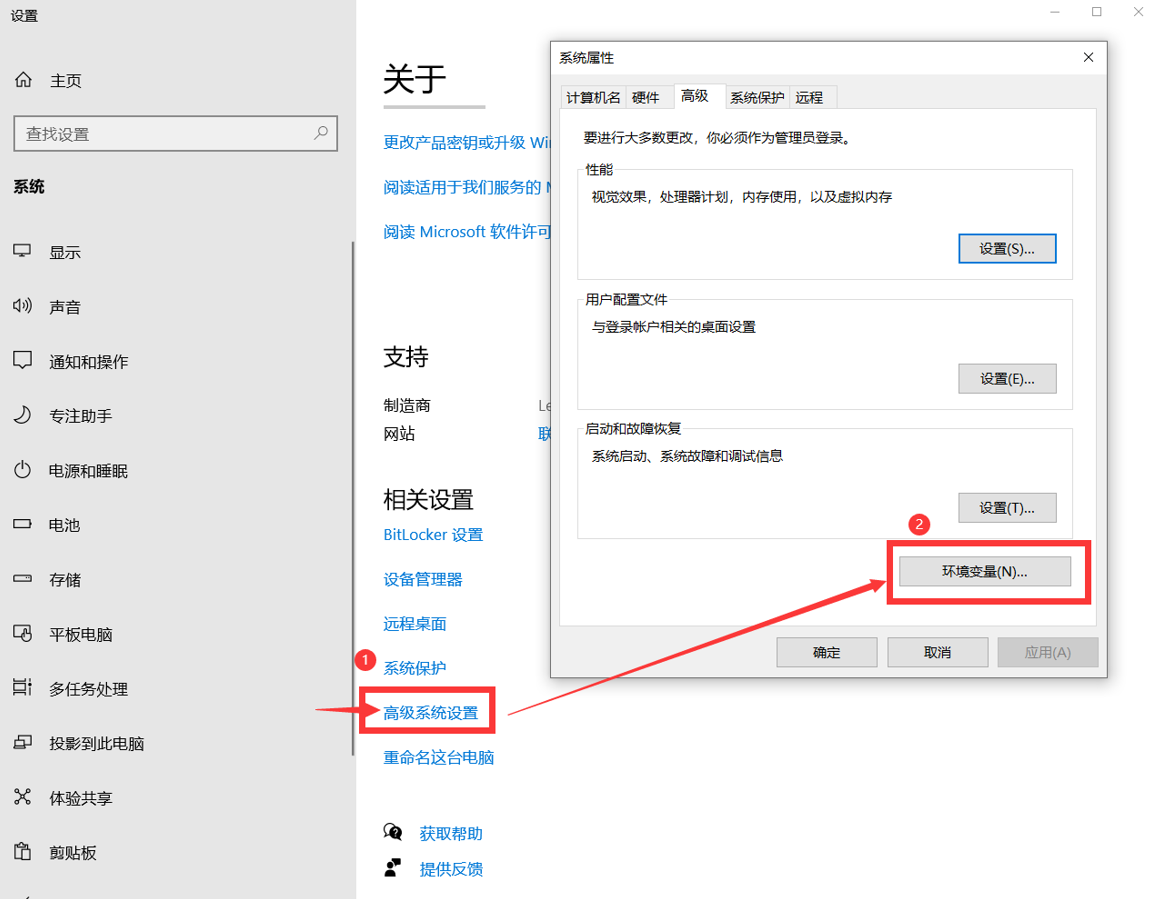Click the Give feedback person icon
The width and height of the screenshot is (1152, 899).
tap(393, 868)
